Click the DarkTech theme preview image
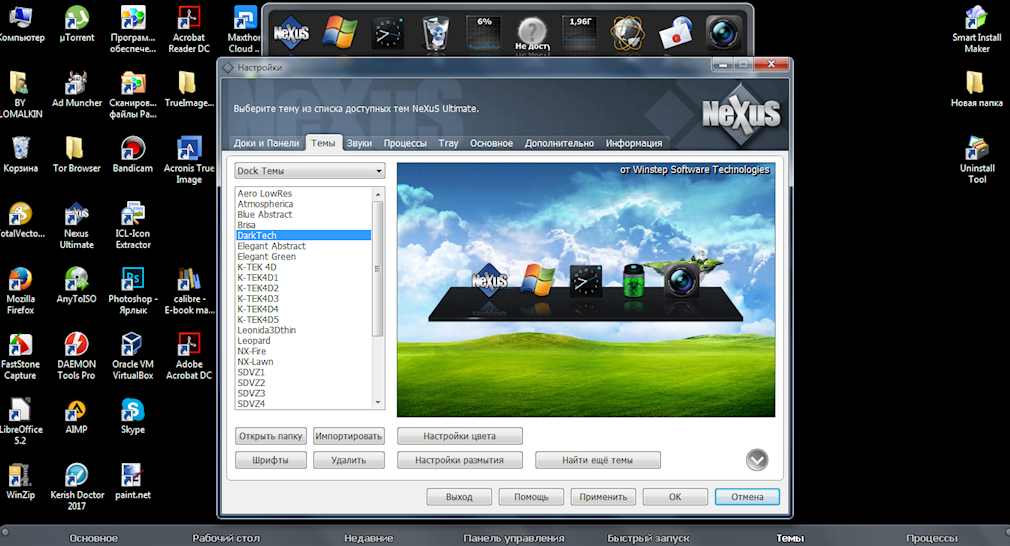Viewport: 1010px width, 546px height. tap(586, 290)
